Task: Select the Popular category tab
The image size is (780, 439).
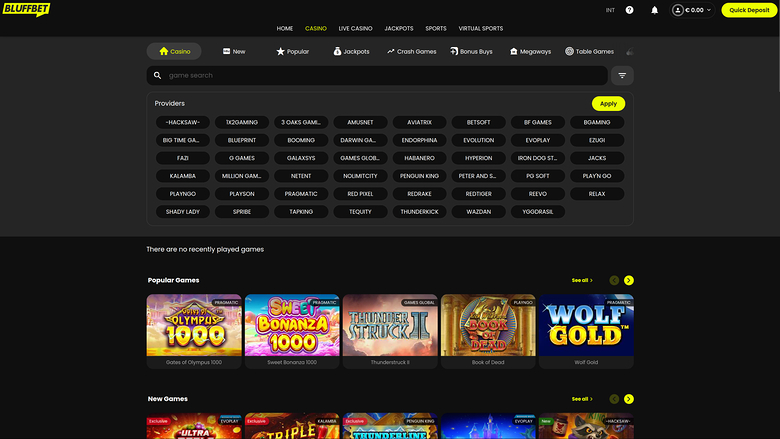Action: (x=292, y=51)
